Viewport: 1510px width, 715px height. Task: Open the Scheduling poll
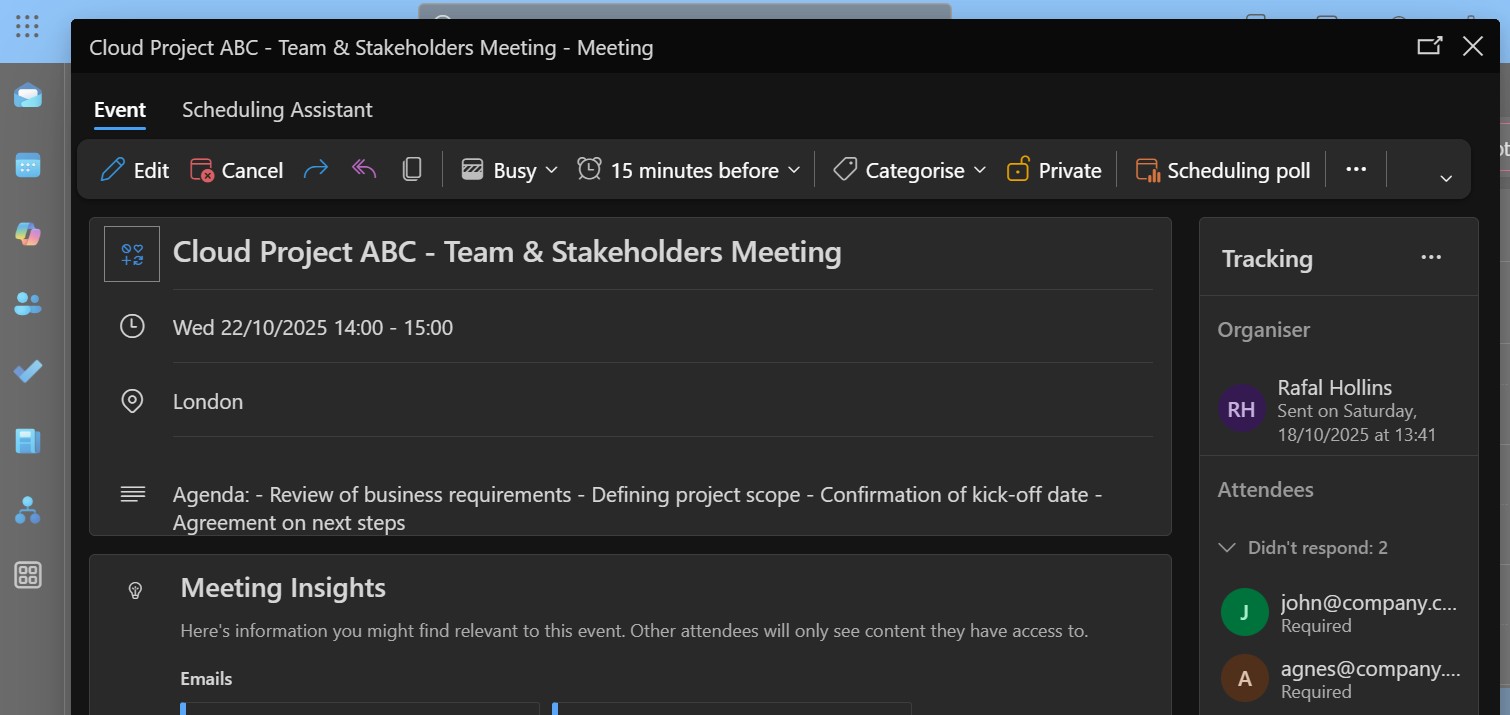[1223, 170]
